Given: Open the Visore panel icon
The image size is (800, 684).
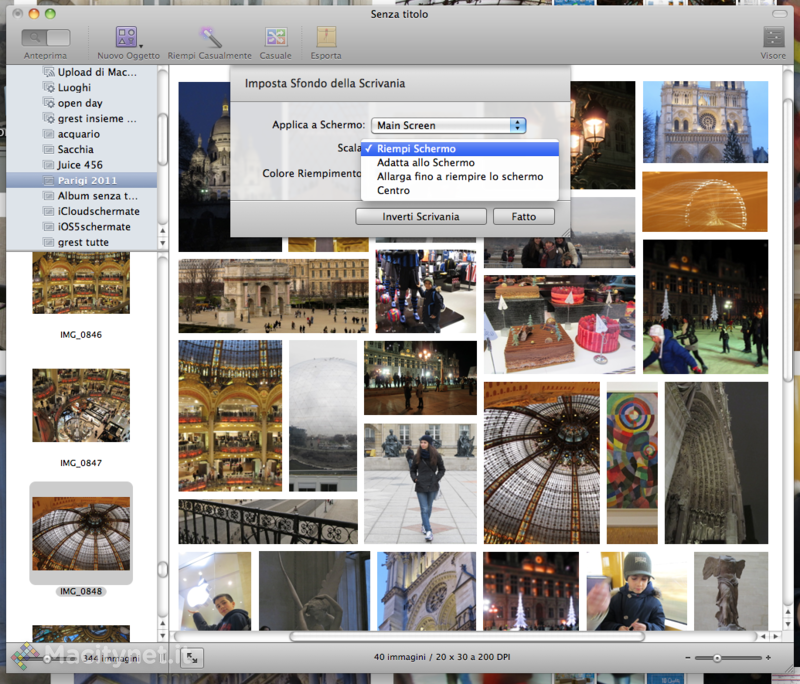Looking at the screenshot, I should click(x=773, y=38).
